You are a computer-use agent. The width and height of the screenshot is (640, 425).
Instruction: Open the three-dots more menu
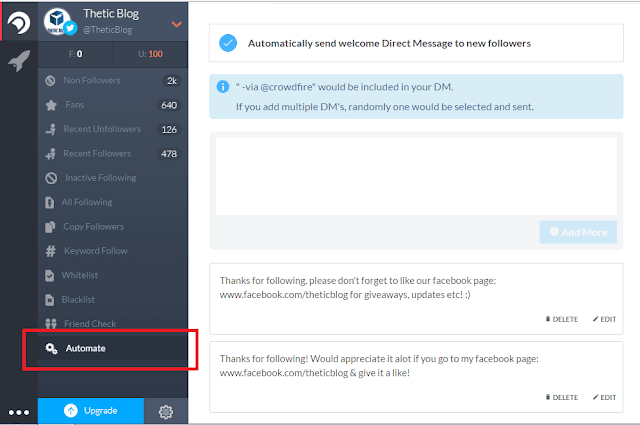pyautogui.click(x=19, y=412)
